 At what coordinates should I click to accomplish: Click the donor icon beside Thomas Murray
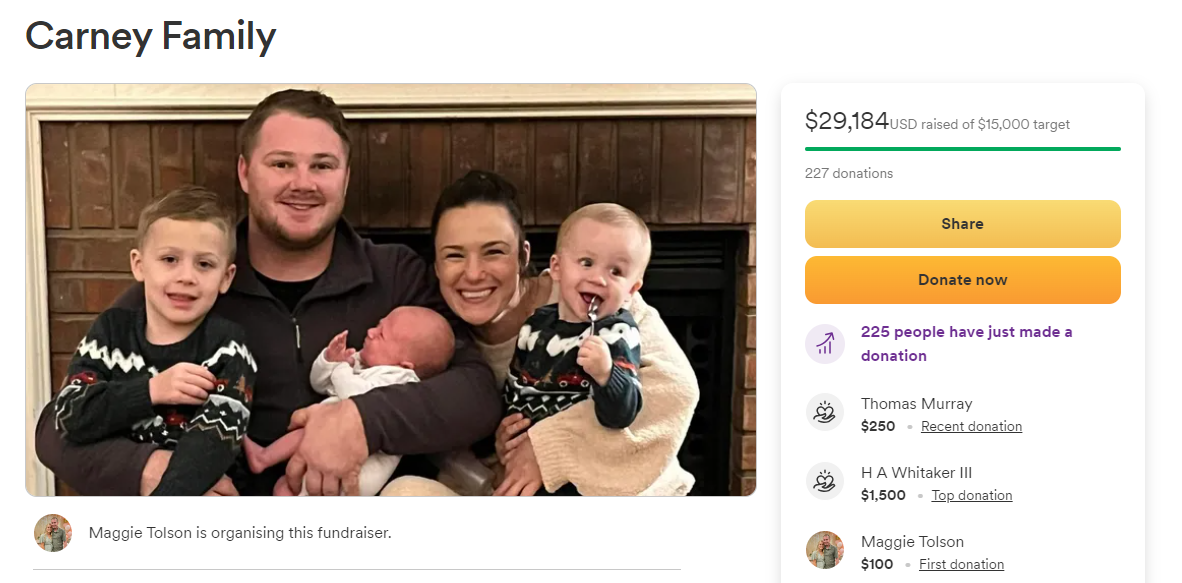tap(825, 413)
